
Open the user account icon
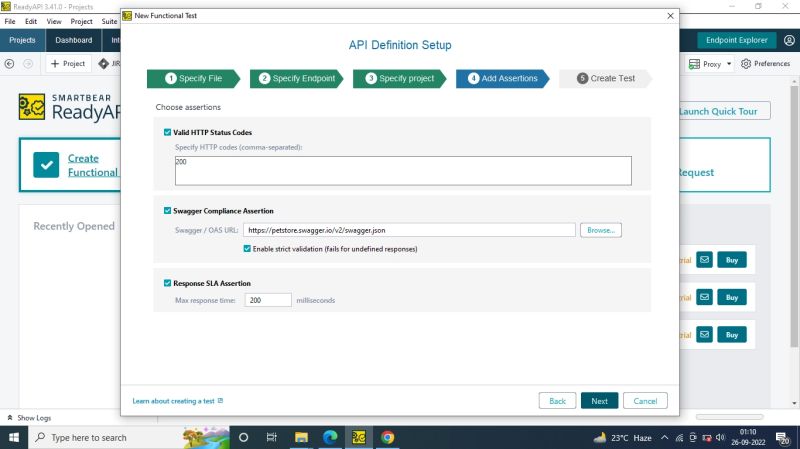click(789, 40)
